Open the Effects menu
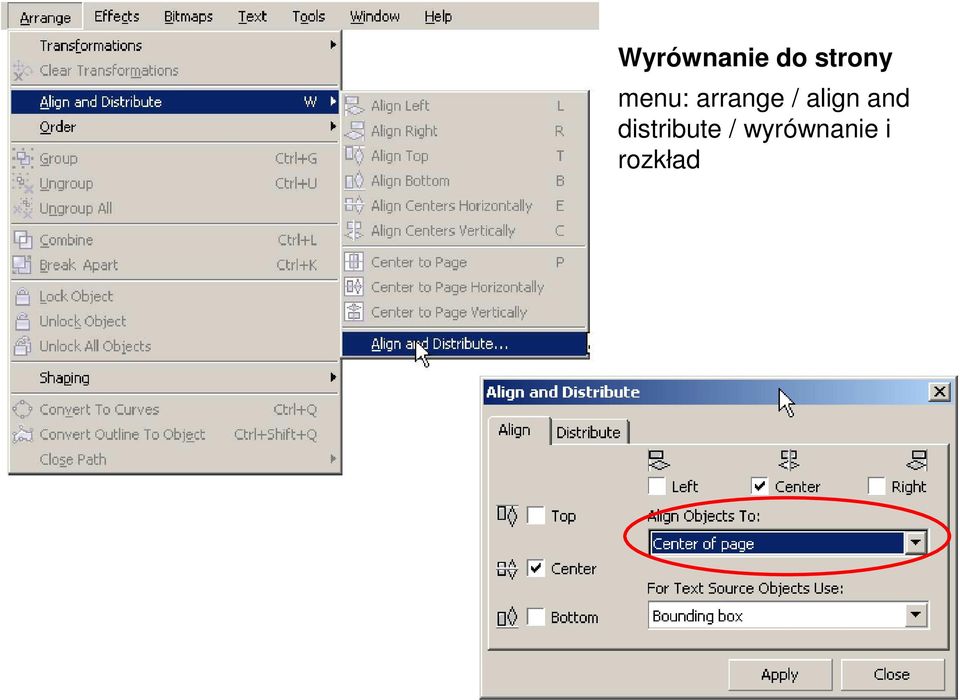The width and height of the screenshot is (960, 700). point(116,17)
